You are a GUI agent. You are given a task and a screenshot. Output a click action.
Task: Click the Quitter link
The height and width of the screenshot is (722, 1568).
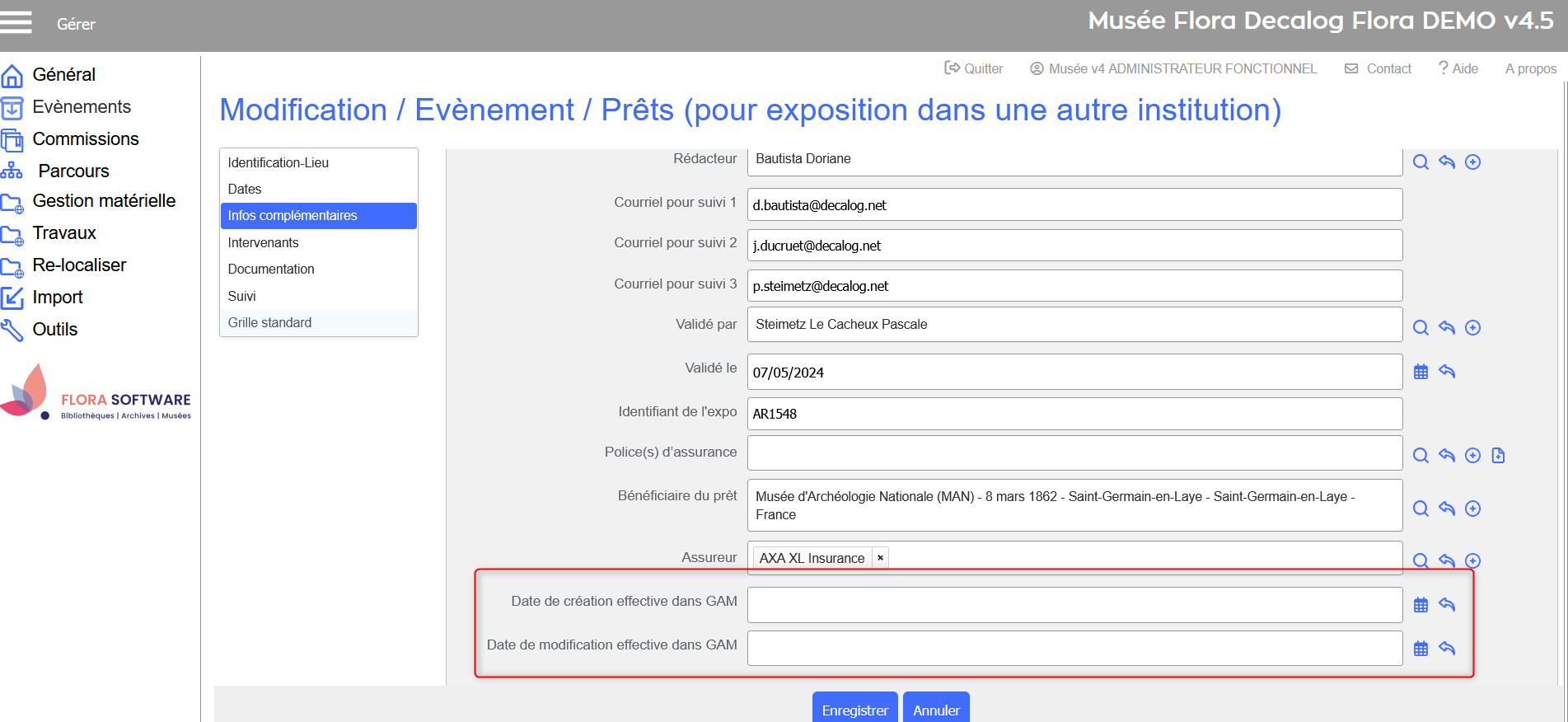(974, 69)
